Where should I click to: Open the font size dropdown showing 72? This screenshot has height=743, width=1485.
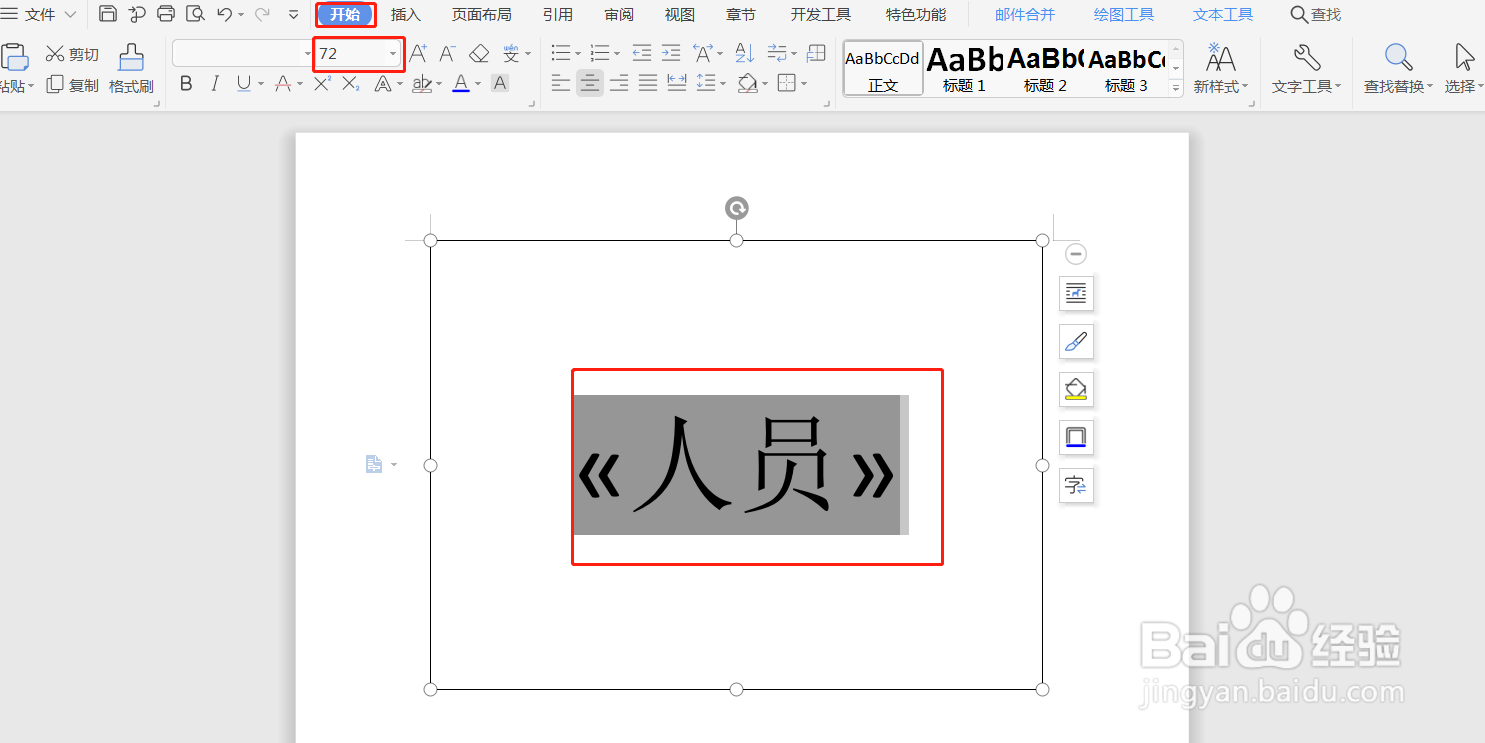coord(393,53)
